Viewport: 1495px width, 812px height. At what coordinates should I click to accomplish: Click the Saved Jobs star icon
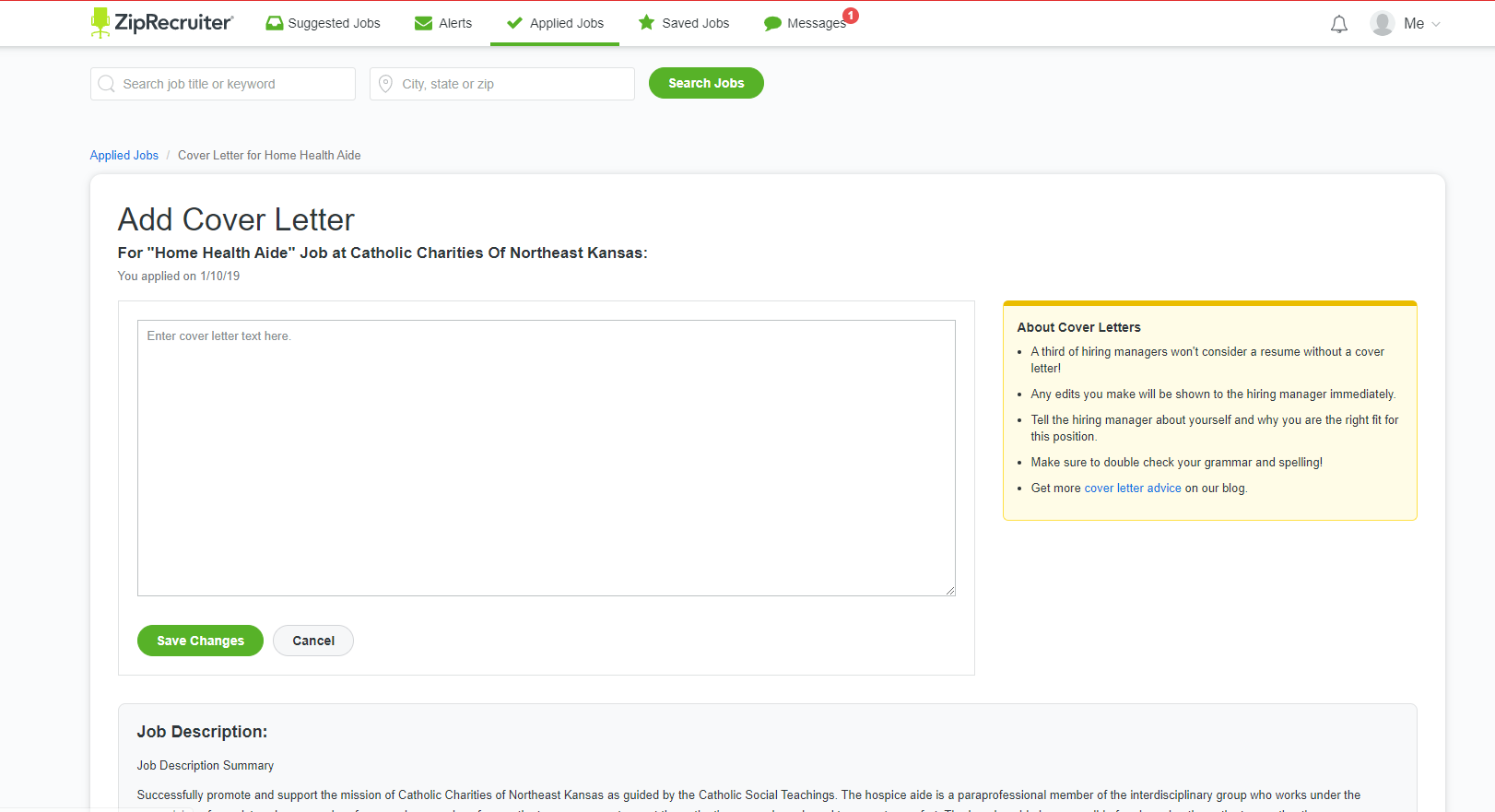[646, 22]
